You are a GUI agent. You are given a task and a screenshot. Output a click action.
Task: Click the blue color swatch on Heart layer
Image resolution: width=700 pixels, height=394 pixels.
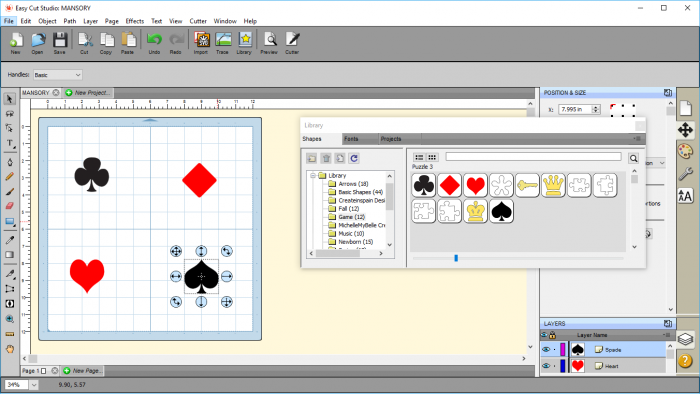[563, 366]
